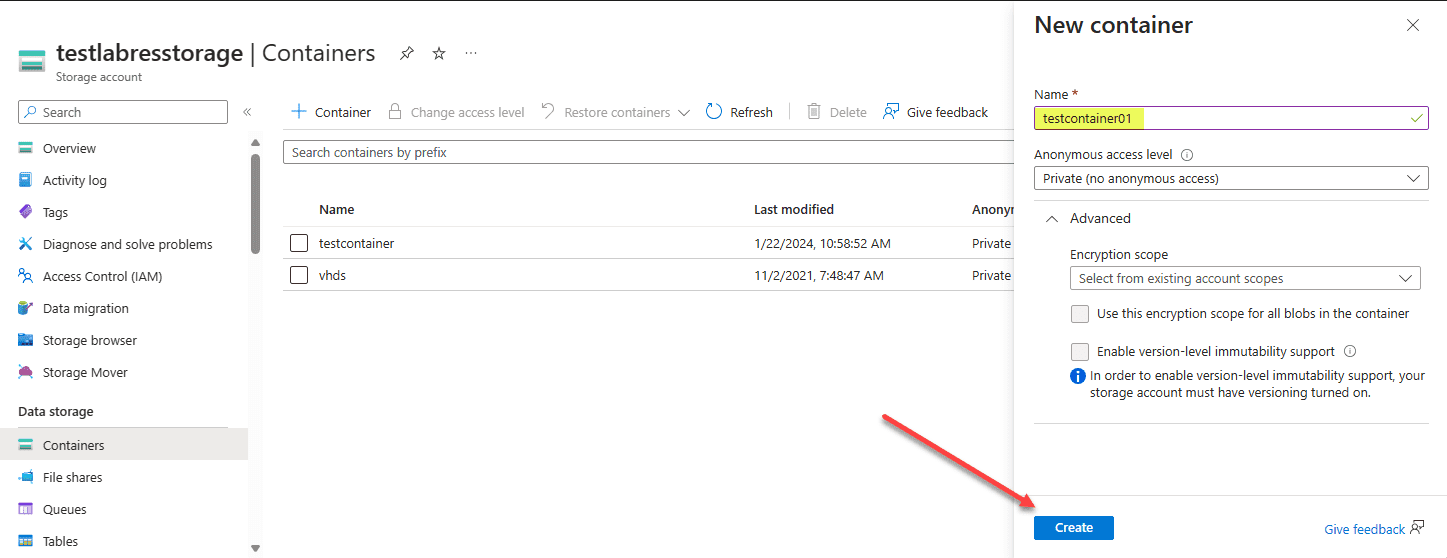Expand the Restore containers dropdown arrow

[x=684, y=113]
